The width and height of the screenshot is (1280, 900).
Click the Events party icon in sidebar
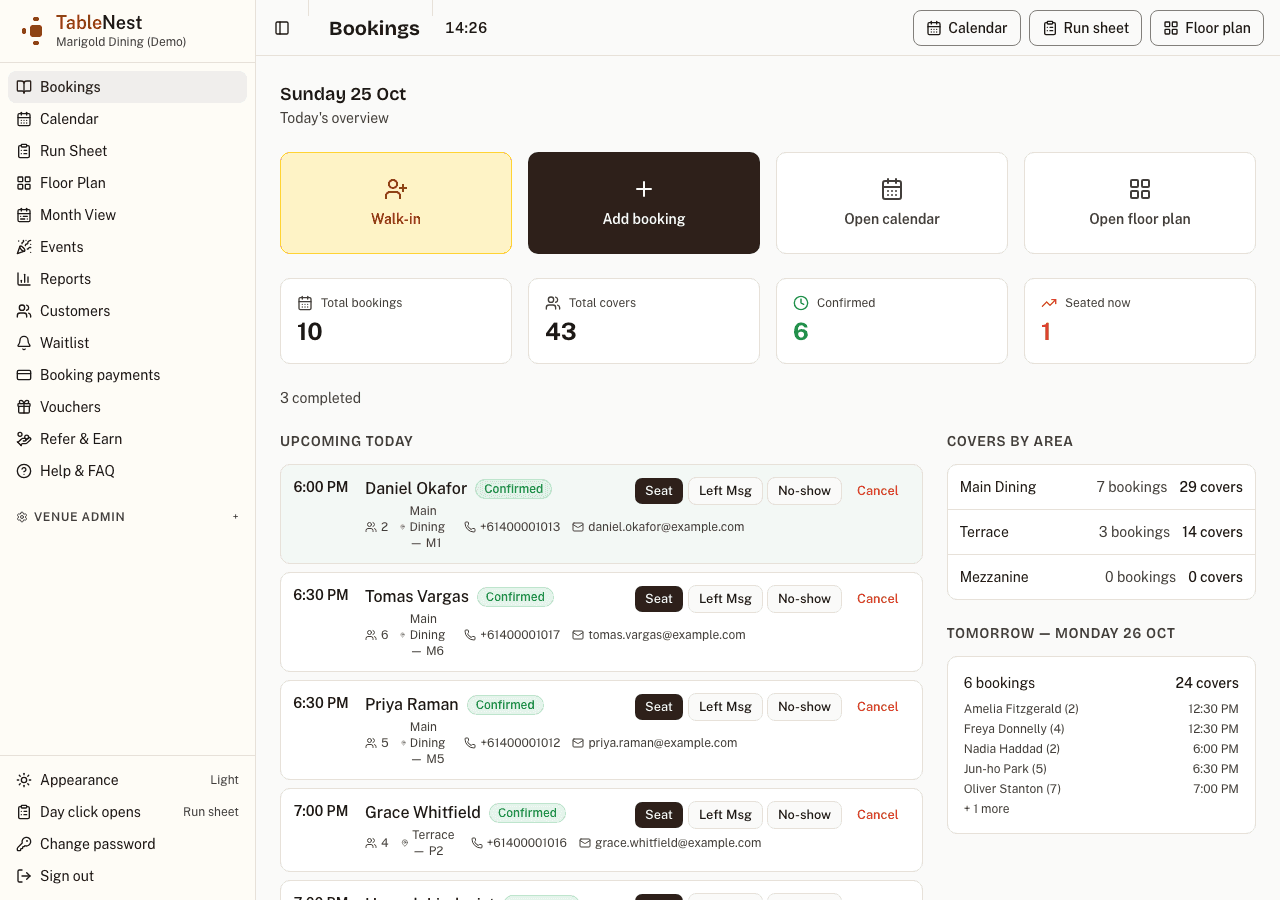click(x=24, y=247)
